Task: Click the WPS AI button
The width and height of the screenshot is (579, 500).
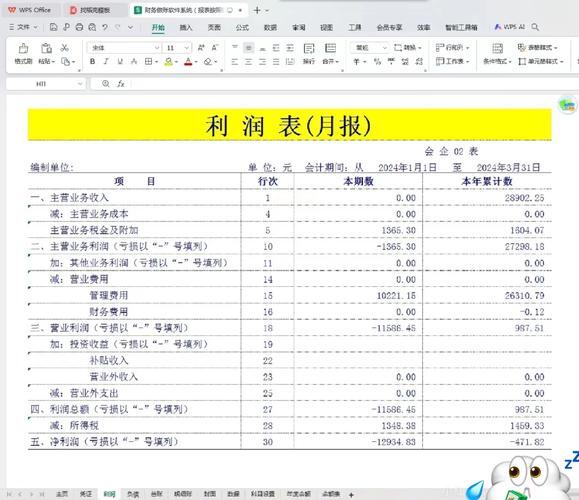Action: 510,27
